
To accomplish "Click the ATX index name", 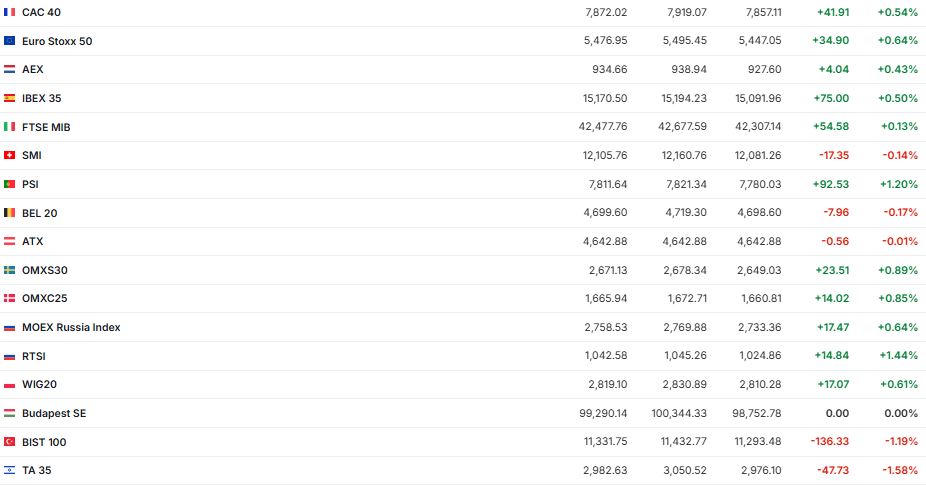I will [33, 241].
